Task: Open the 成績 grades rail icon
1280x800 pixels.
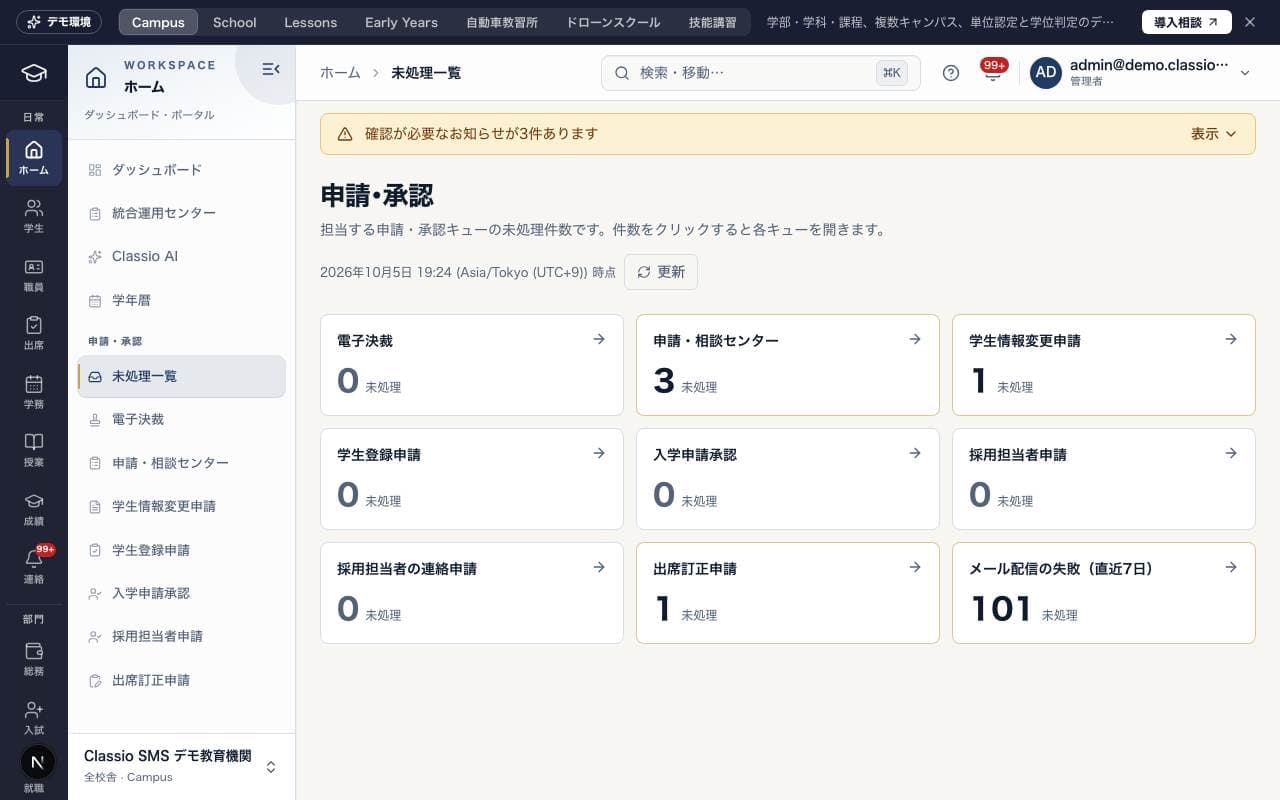Action: 34,509
